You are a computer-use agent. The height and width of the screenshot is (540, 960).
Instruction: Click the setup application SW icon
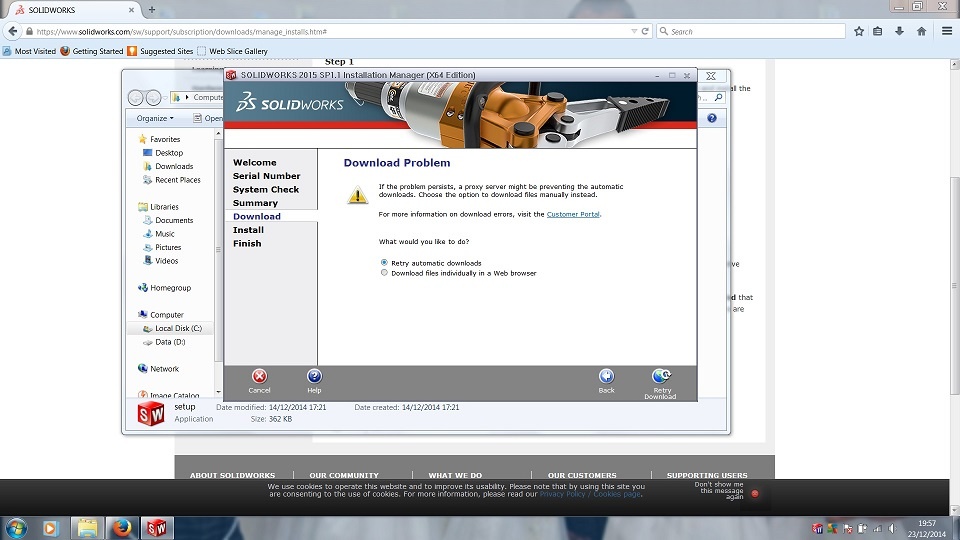pos(151,414)
